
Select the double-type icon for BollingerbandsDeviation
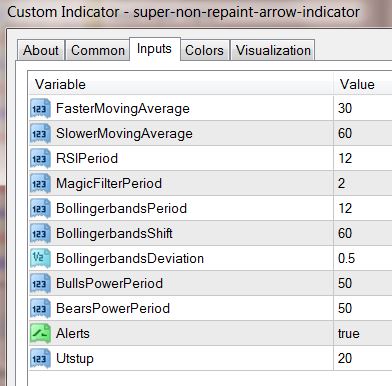click(40, 258)
